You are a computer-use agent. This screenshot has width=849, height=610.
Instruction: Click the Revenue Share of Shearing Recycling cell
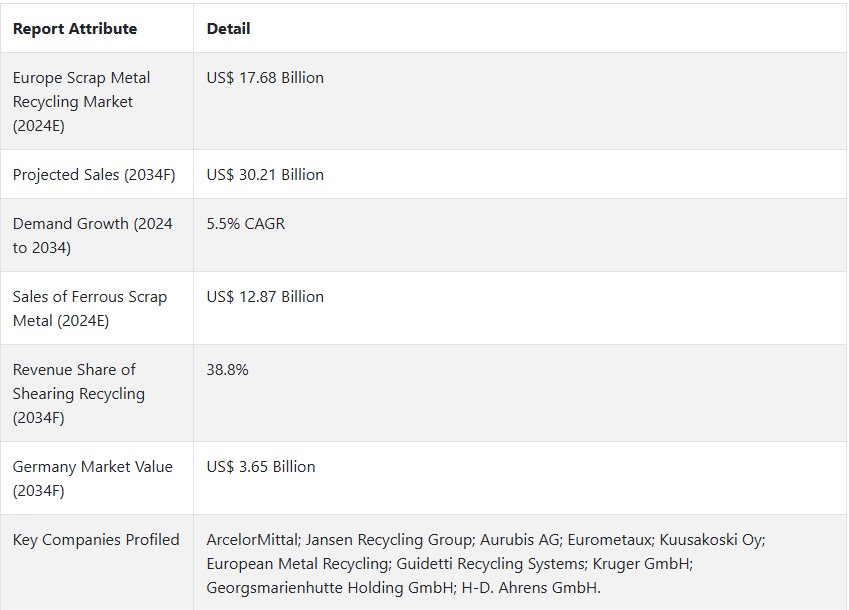[78, 393]
